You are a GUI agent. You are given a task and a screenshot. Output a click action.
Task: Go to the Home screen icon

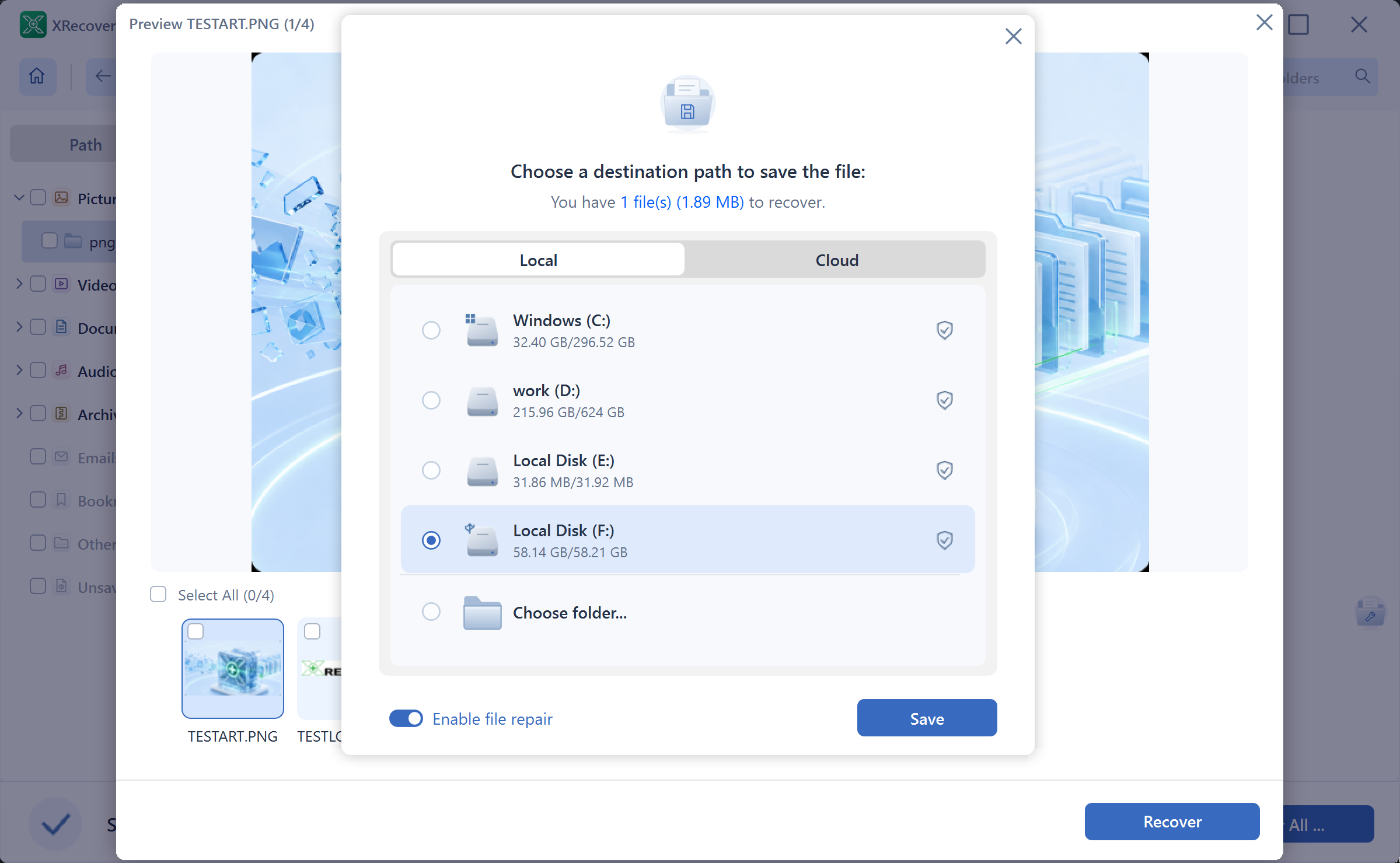click(x=37, y=76)
